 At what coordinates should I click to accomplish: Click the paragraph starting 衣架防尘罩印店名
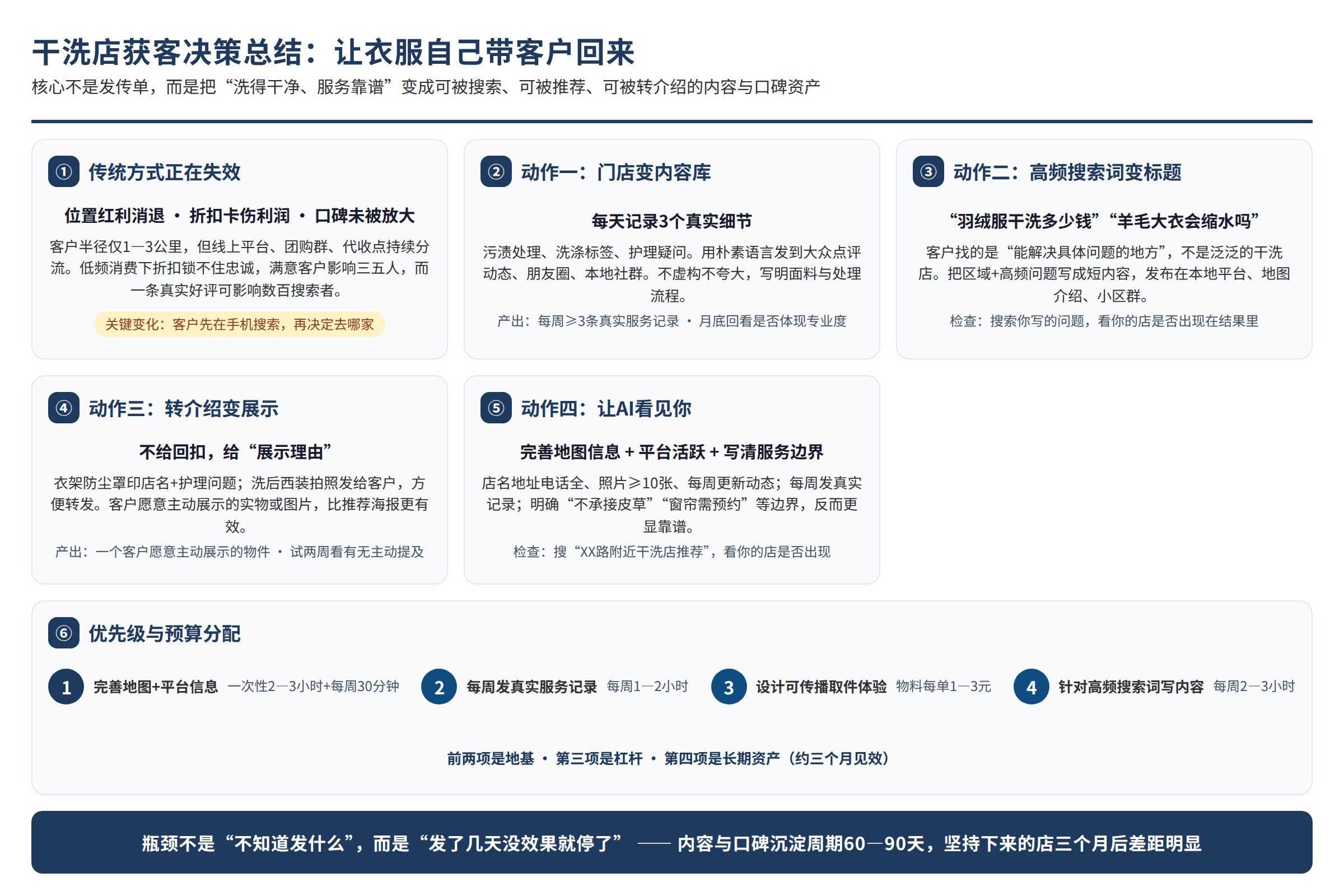[240, 505]
